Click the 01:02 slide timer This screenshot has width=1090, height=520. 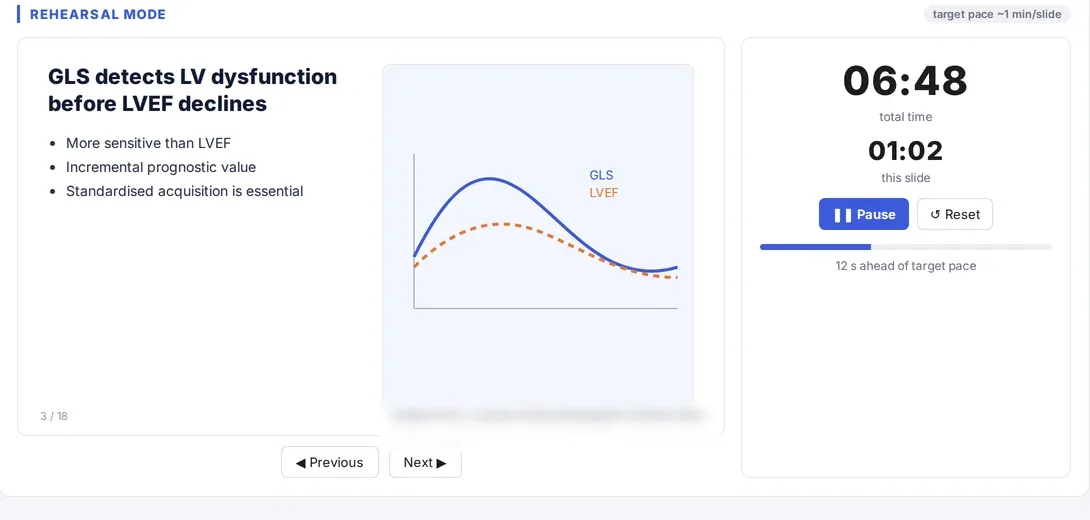905,151
